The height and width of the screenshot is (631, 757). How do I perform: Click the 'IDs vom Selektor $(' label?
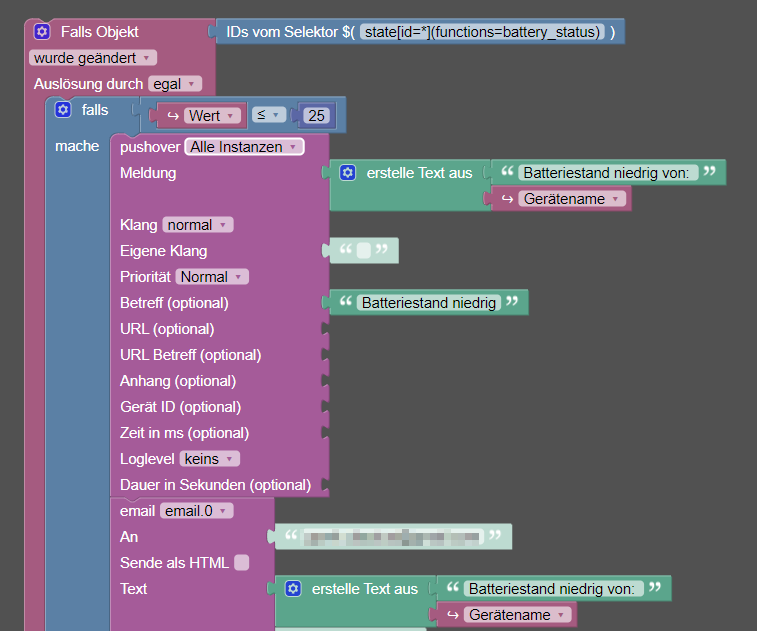click(291, 32)
